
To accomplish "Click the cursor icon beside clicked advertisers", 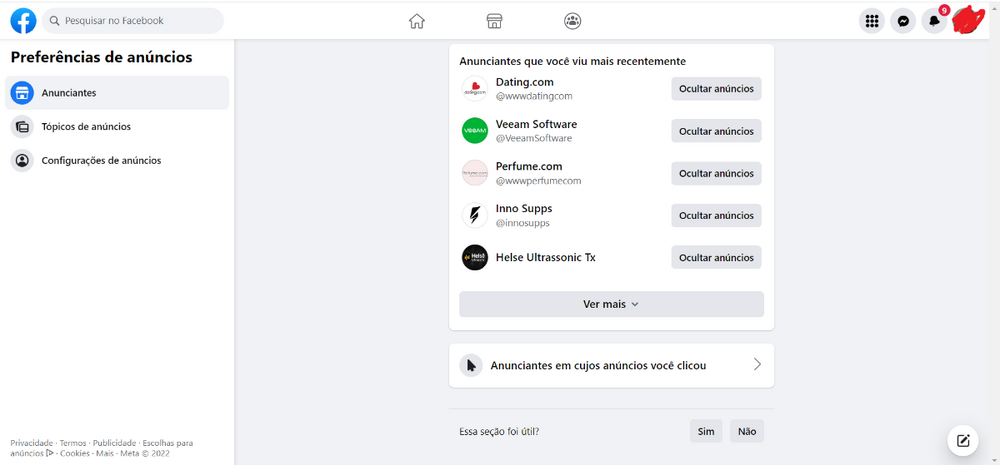I will click(471, 365).
